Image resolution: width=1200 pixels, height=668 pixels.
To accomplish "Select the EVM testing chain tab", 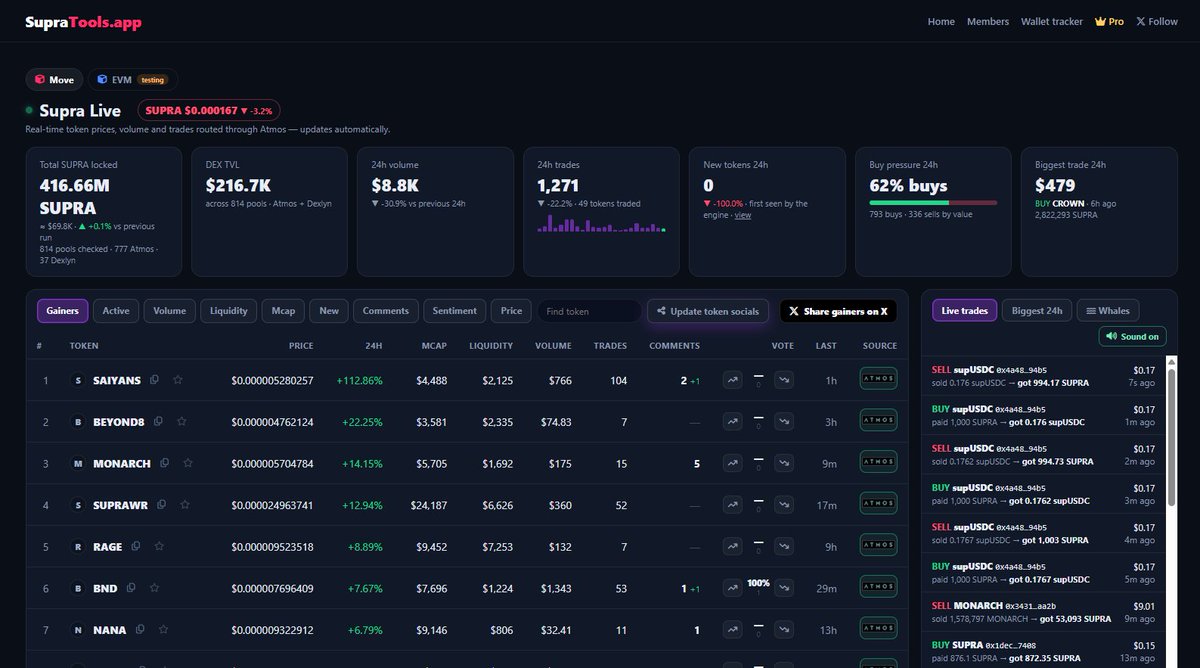I will [x=133, y=79].
